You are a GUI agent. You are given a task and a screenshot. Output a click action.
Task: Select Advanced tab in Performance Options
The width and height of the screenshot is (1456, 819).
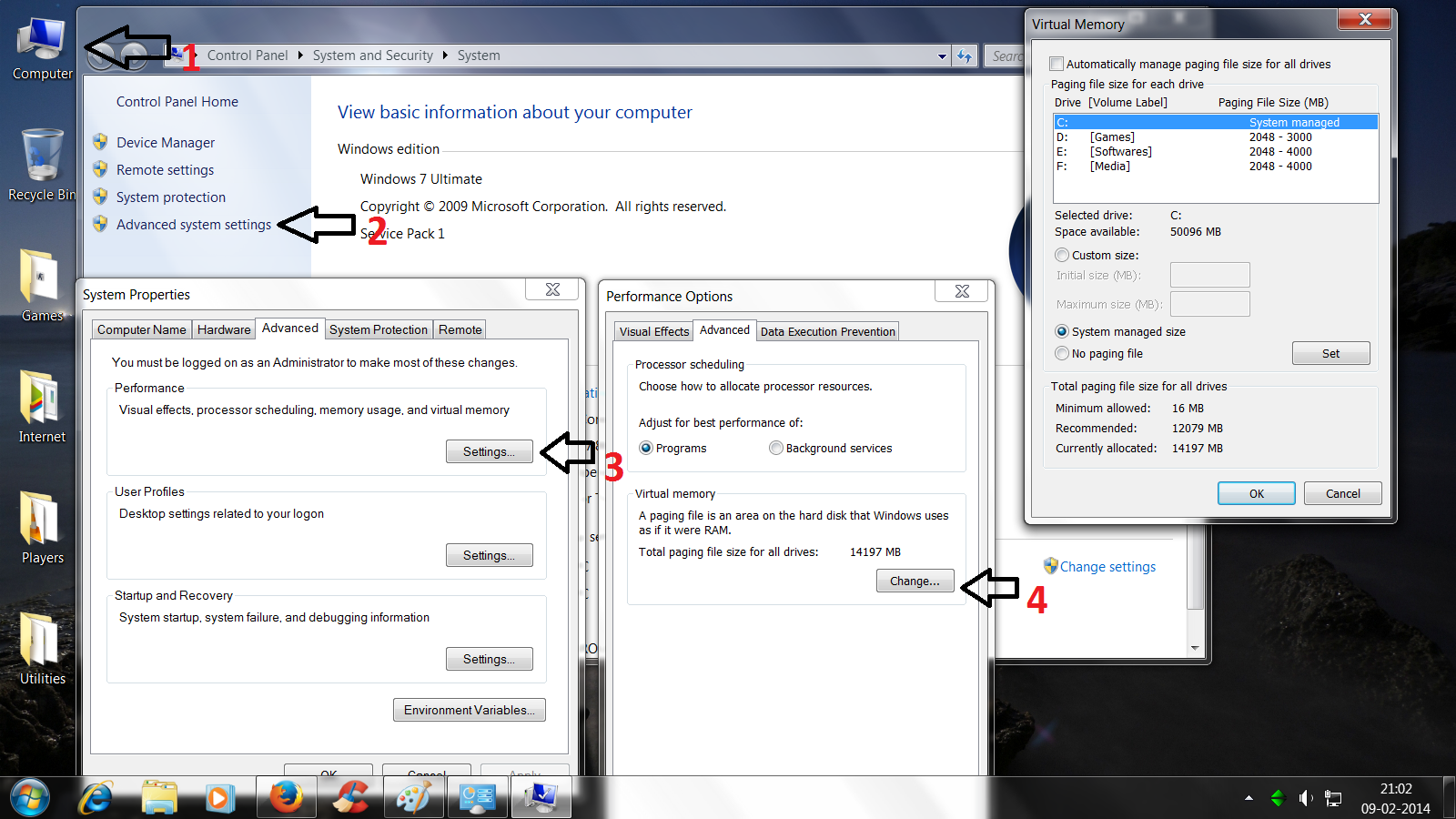pyautogui.click(x=724, y=329)
